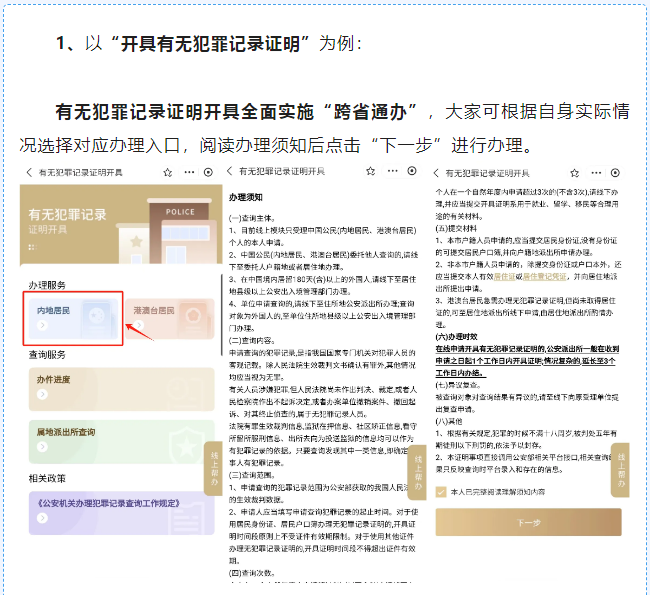Screen dimensions: 650x595
Task: Tap back arrow in first phone screen
Action: click(29, 172)
